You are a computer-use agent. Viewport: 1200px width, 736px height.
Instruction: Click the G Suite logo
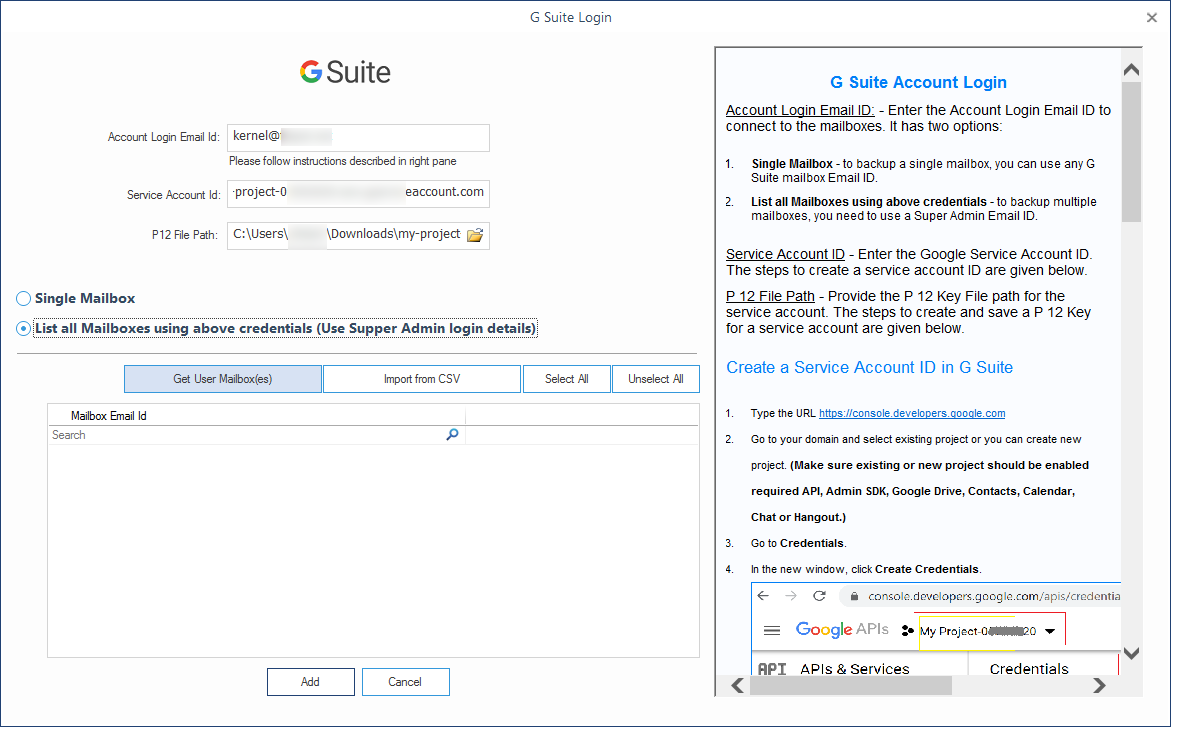(345, 72)
